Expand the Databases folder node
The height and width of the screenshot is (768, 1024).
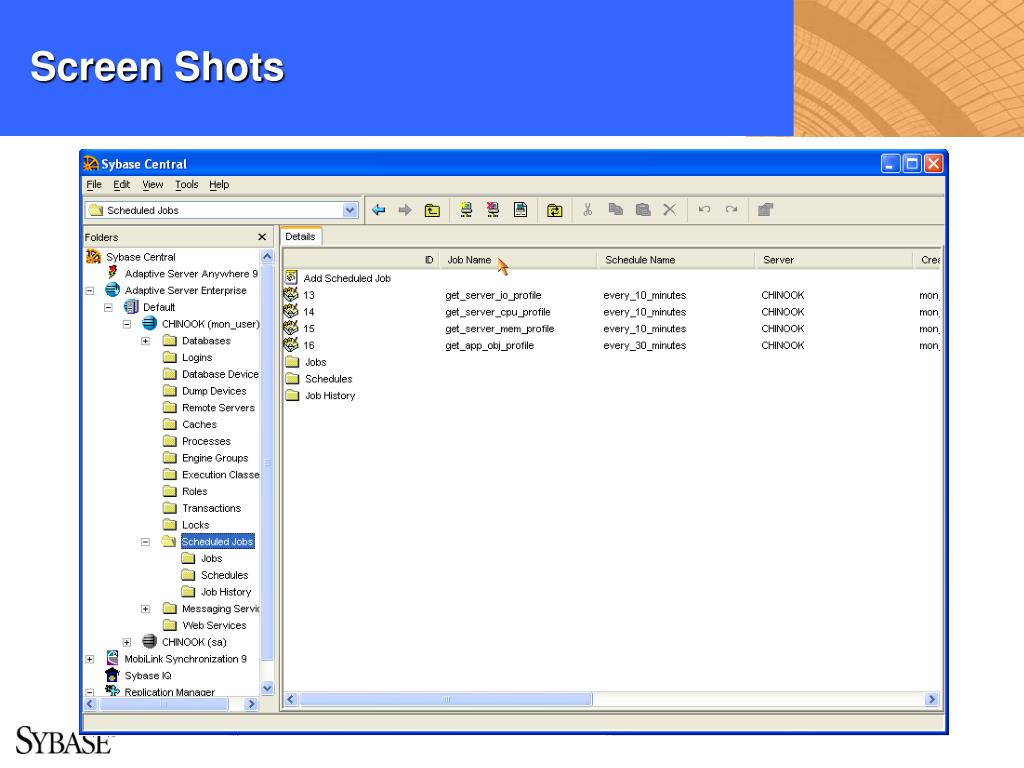point(146,341)
